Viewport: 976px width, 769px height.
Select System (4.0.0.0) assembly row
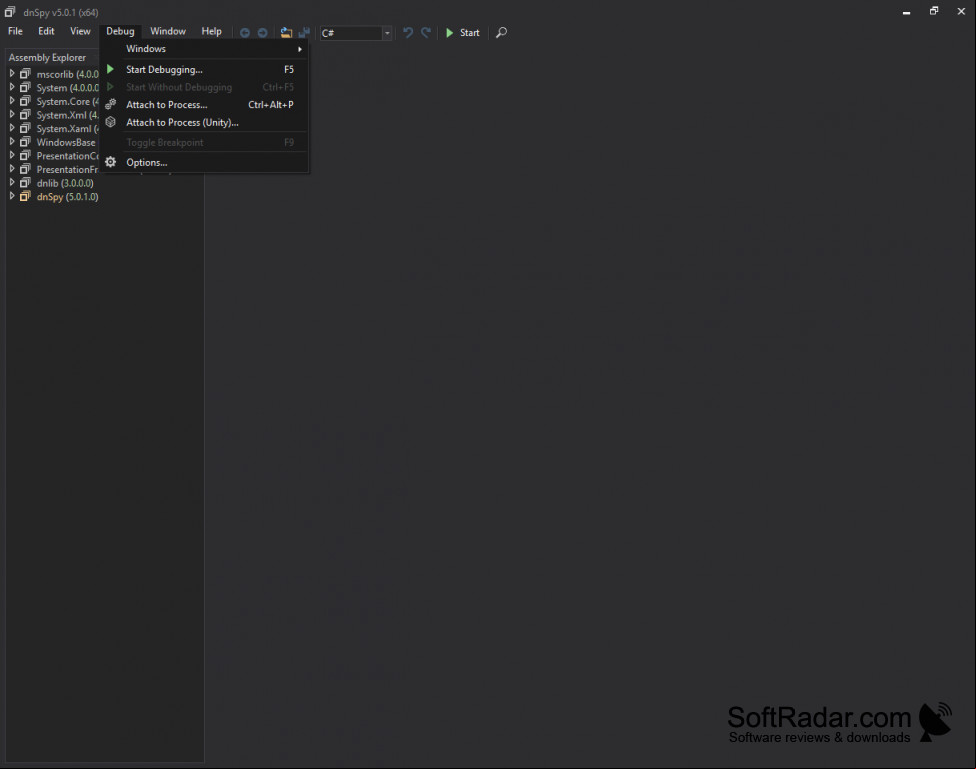pos(67,88)
